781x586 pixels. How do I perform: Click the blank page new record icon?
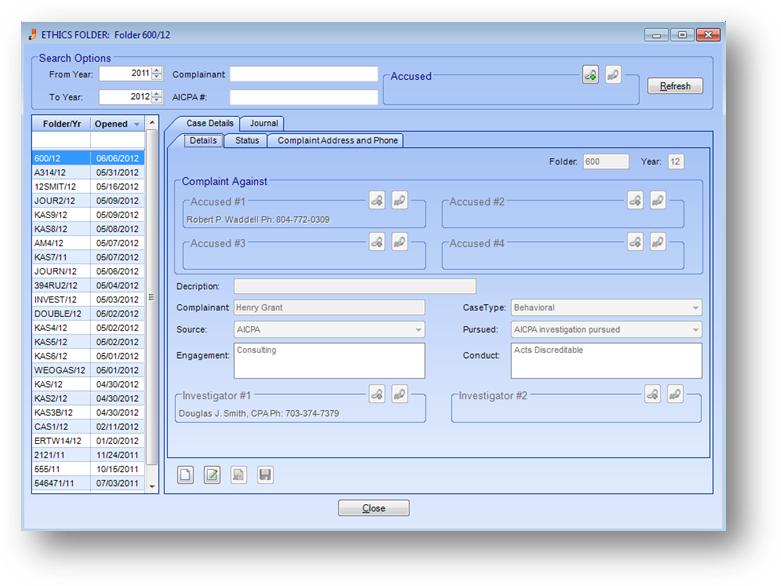(x=185, y=475)
